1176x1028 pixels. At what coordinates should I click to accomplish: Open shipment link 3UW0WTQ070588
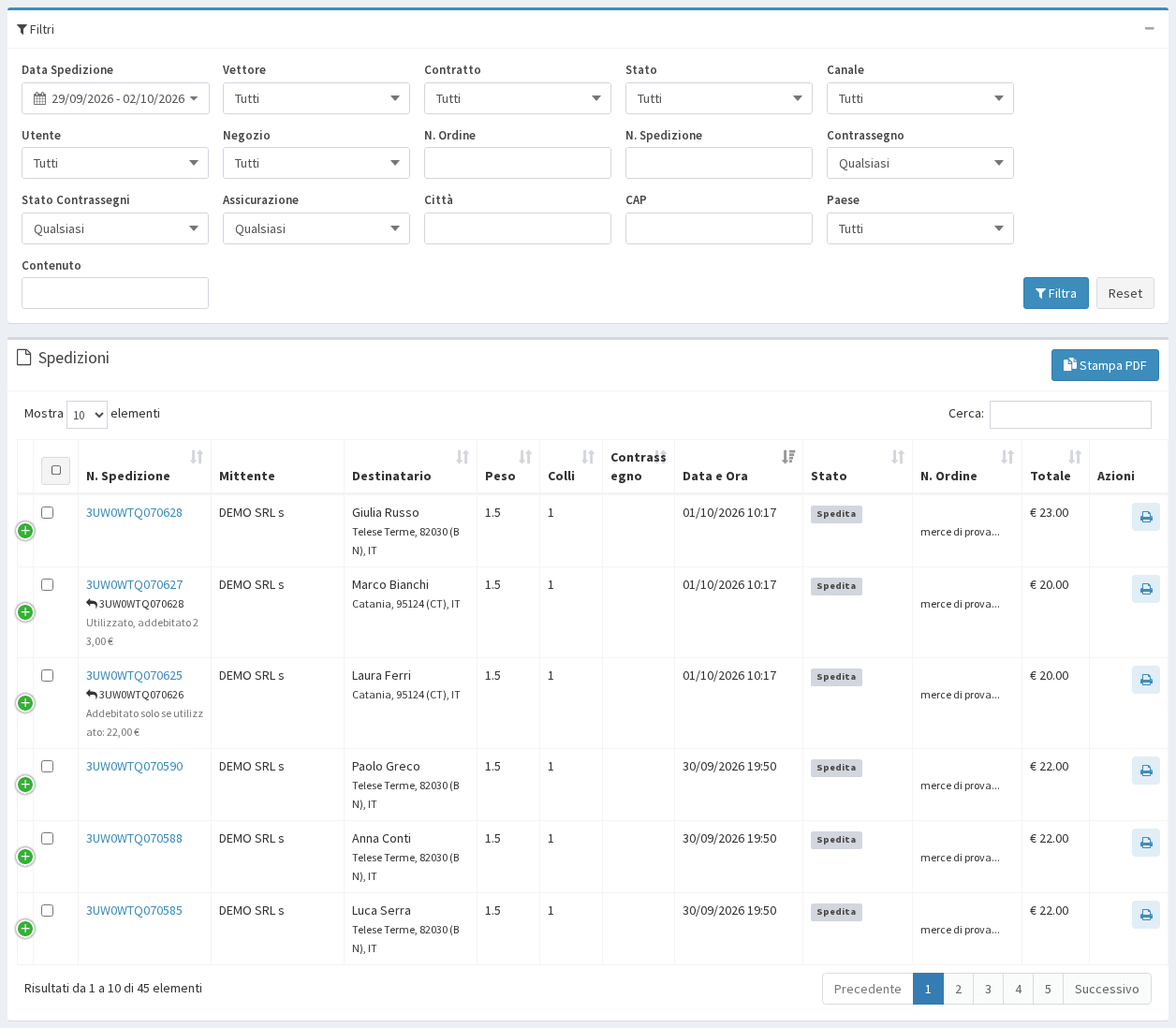tap(135, 839)
